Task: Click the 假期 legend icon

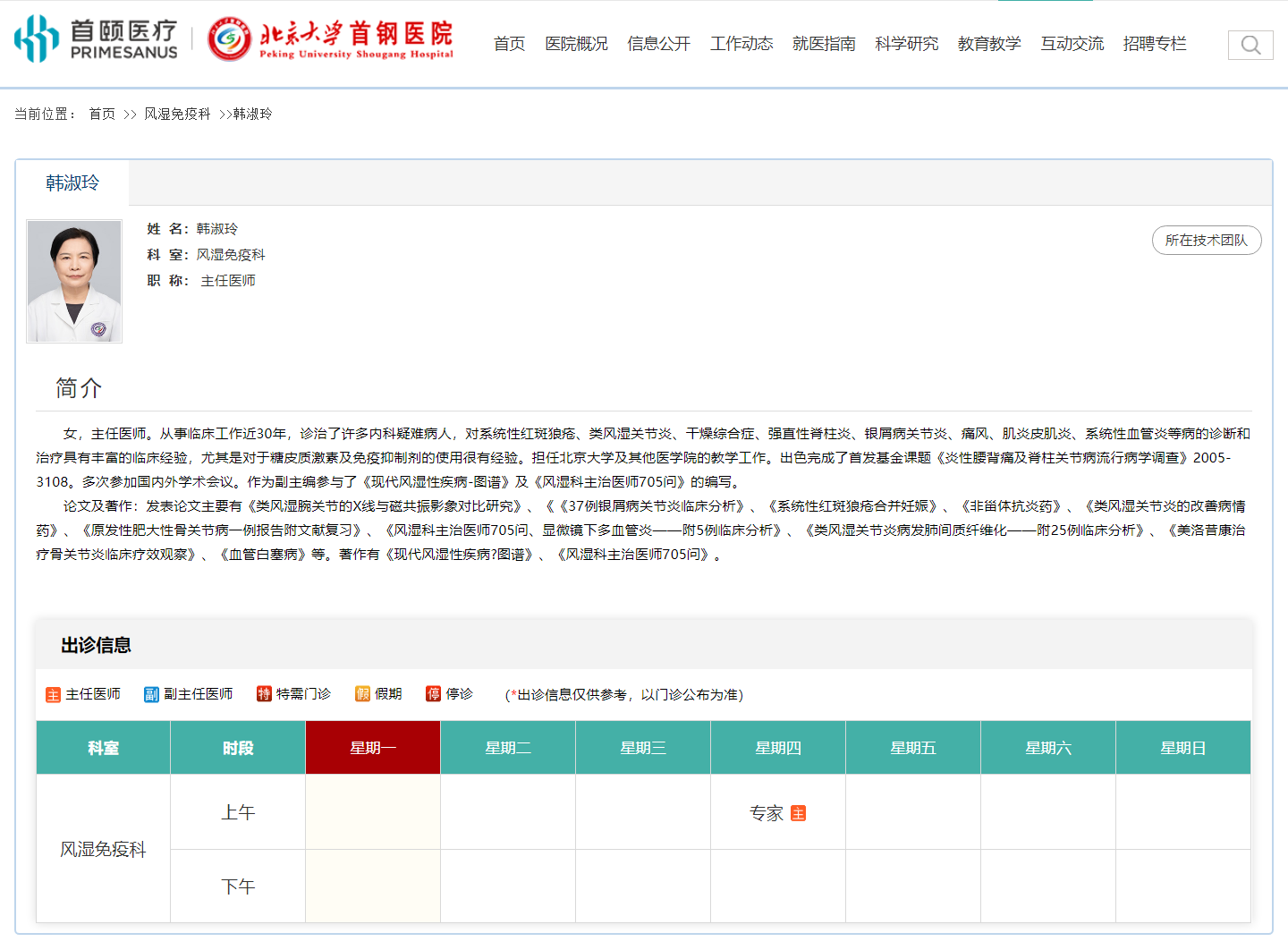Action: (362, 694)
